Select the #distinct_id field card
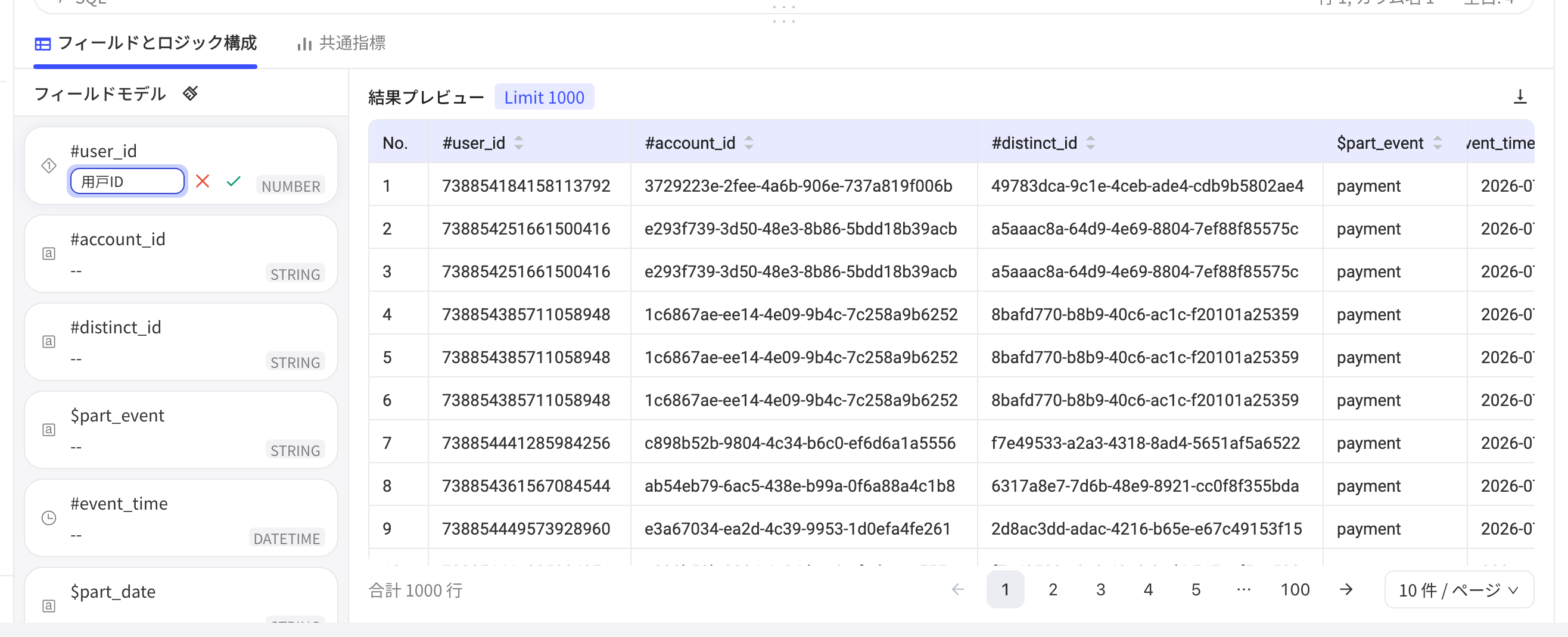Image resolution: width=1568 pixels, height=637 pixels. (181, 341)
